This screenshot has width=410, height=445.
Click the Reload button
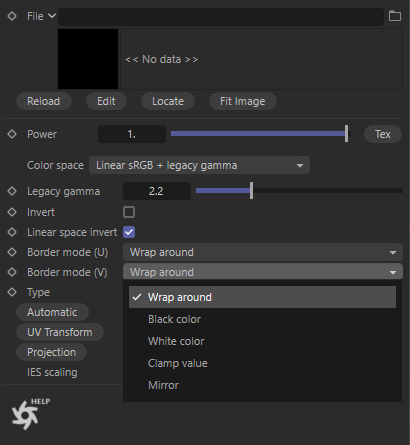pos(44,101)
